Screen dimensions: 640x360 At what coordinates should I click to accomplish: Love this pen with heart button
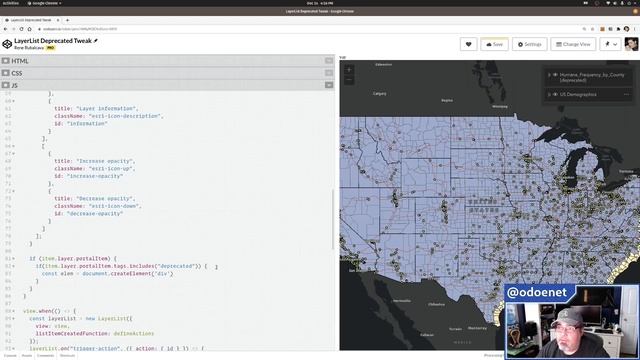coord(469,44)
